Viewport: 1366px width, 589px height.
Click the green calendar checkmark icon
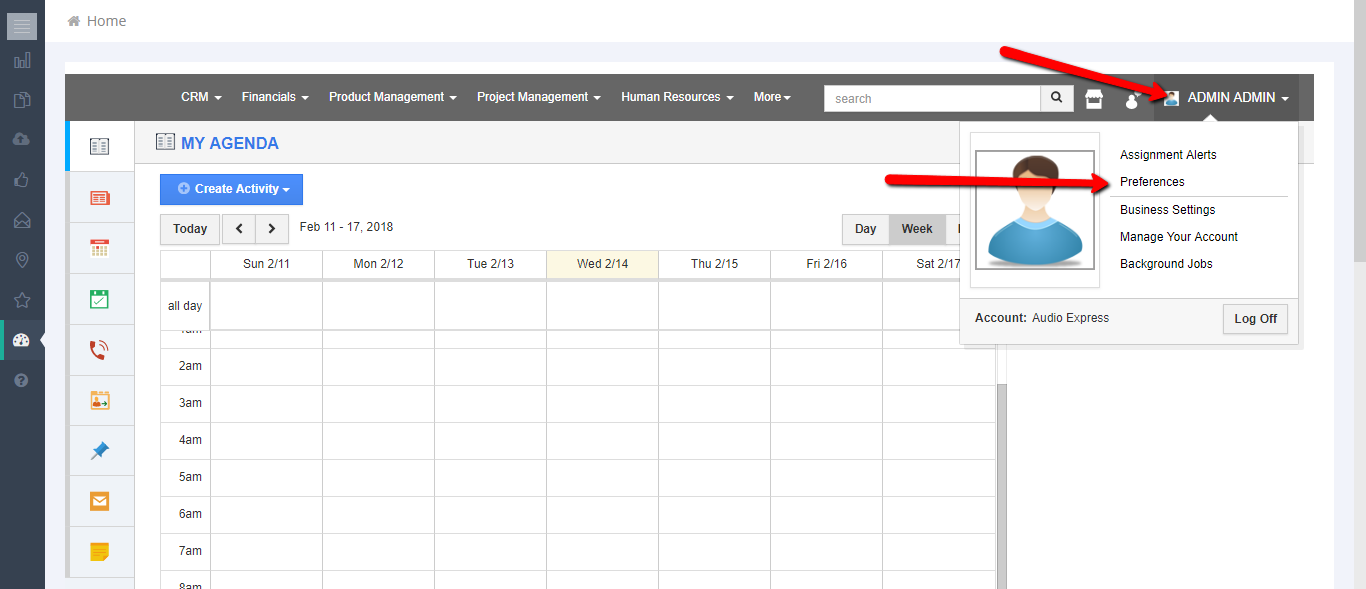99,299
